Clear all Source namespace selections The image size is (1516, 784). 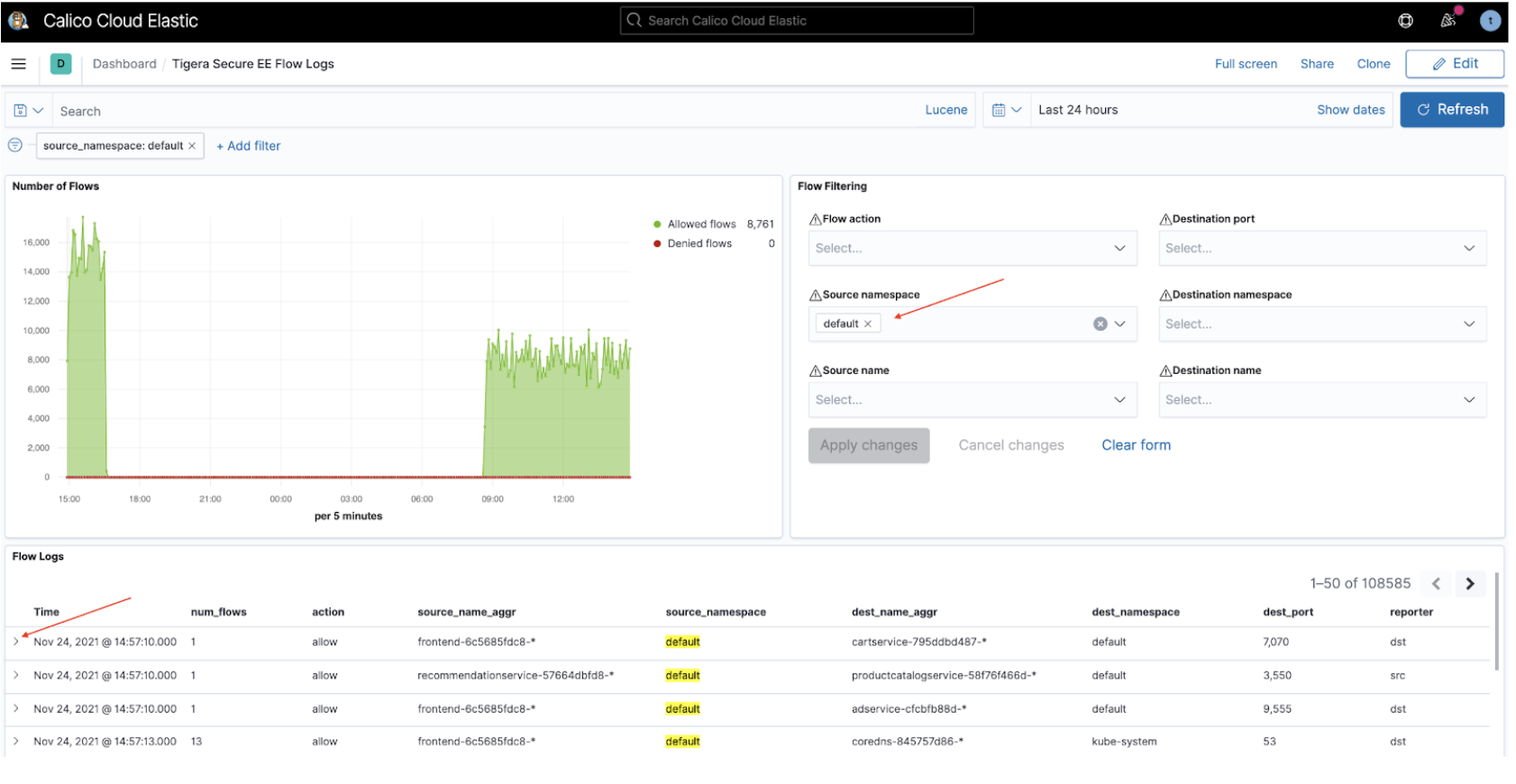pos(1100,324)
